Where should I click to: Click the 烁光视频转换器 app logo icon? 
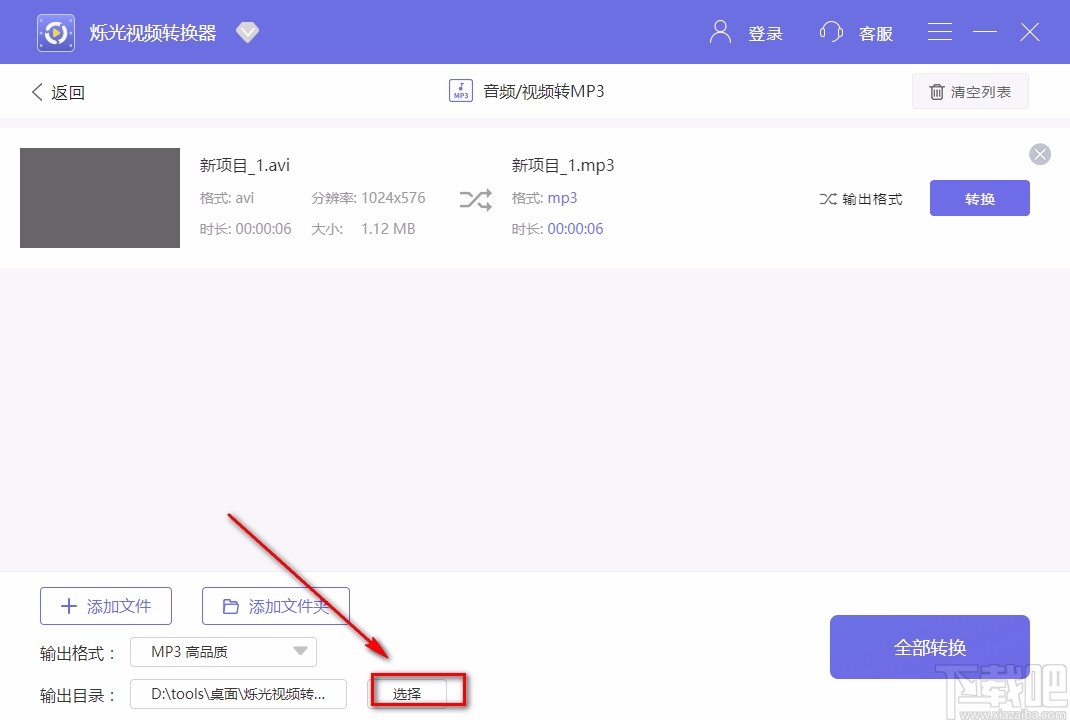coord(55,31)
